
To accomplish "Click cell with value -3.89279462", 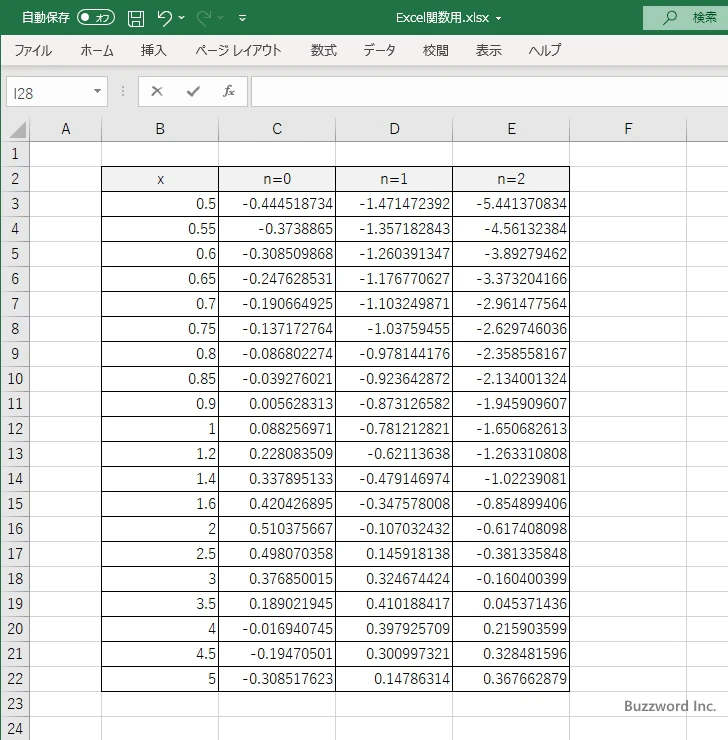I will click(x=511, y=254).
